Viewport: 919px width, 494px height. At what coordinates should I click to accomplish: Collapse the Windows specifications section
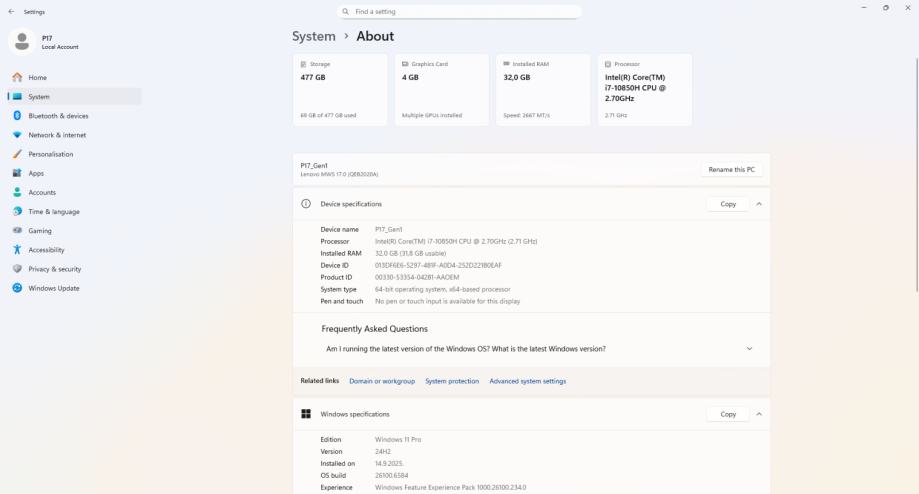[x=759, y=414]
